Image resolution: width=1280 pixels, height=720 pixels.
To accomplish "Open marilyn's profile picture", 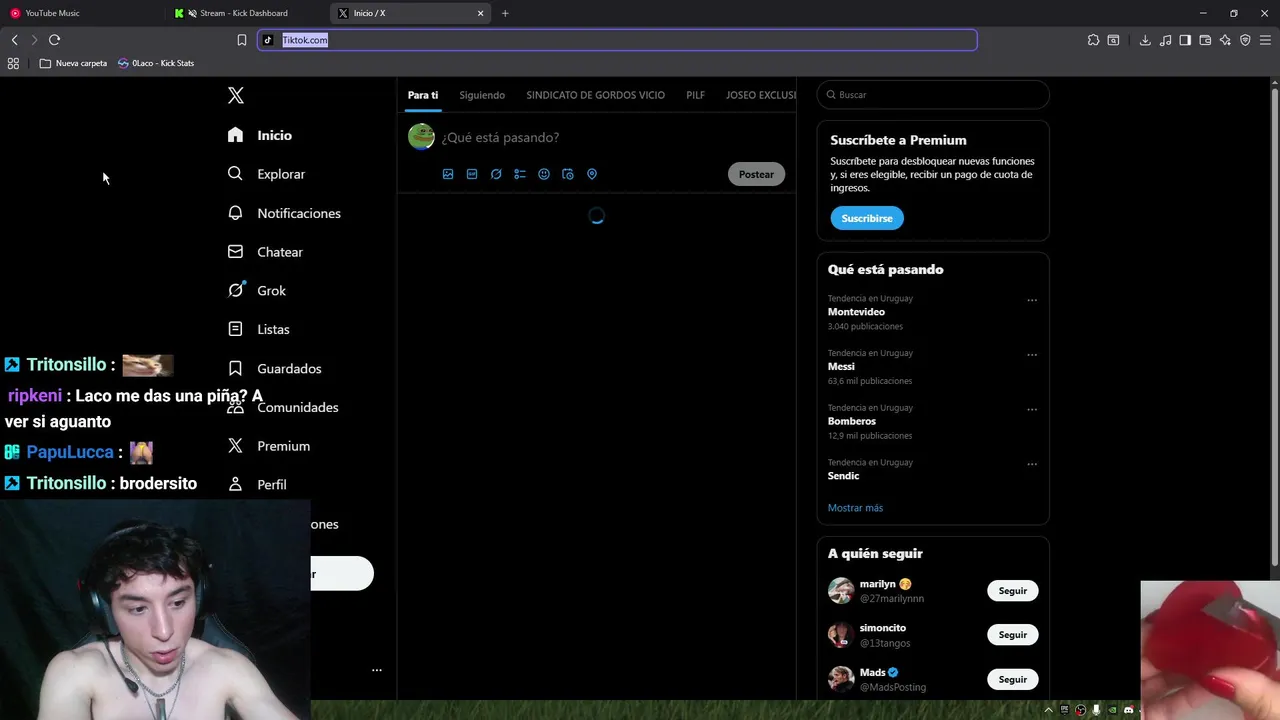I will [841, 591].
